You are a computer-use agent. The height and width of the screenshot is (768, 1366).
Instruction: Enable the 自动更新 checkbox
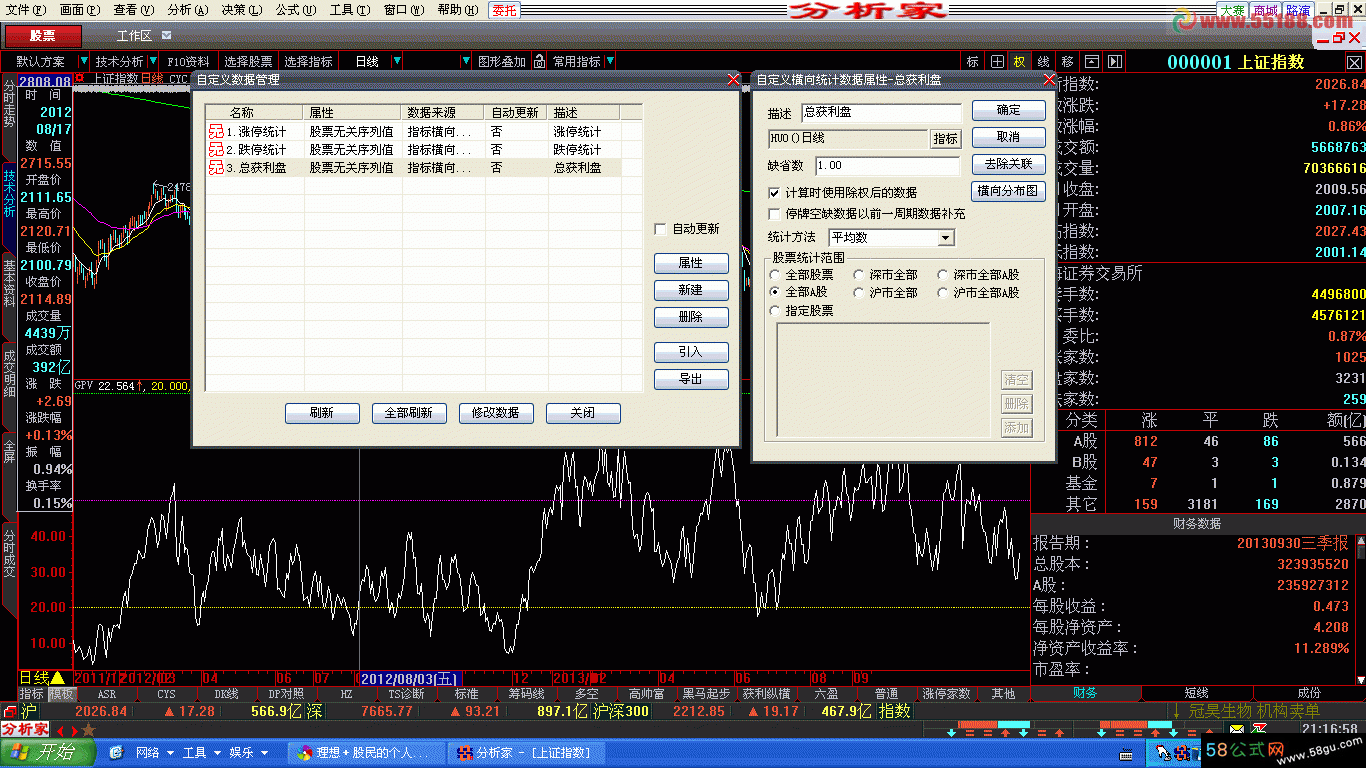tap(660, 229)
